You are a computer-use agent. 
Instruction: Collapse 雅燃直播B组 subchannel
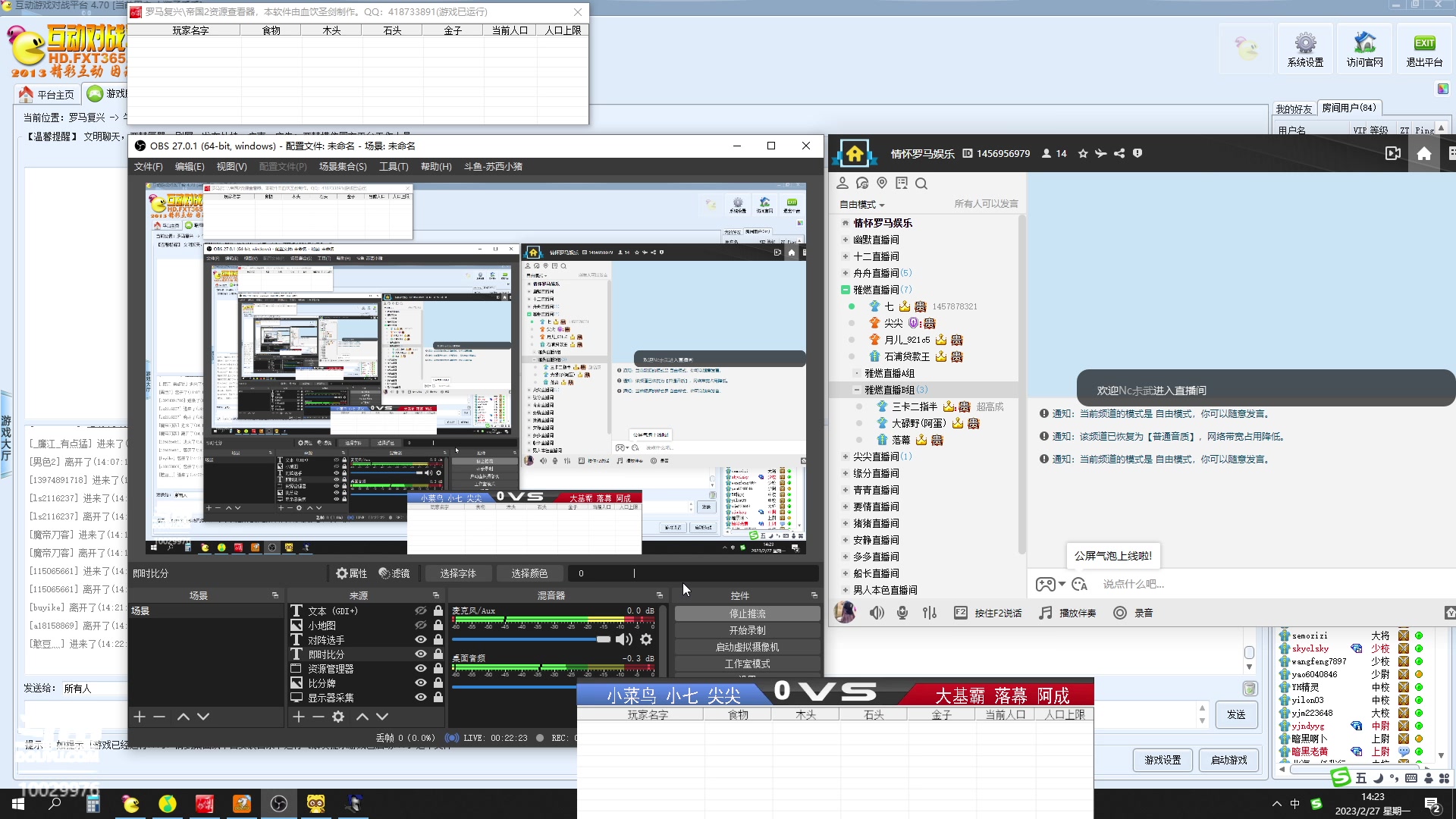click(x=857, y=390)
